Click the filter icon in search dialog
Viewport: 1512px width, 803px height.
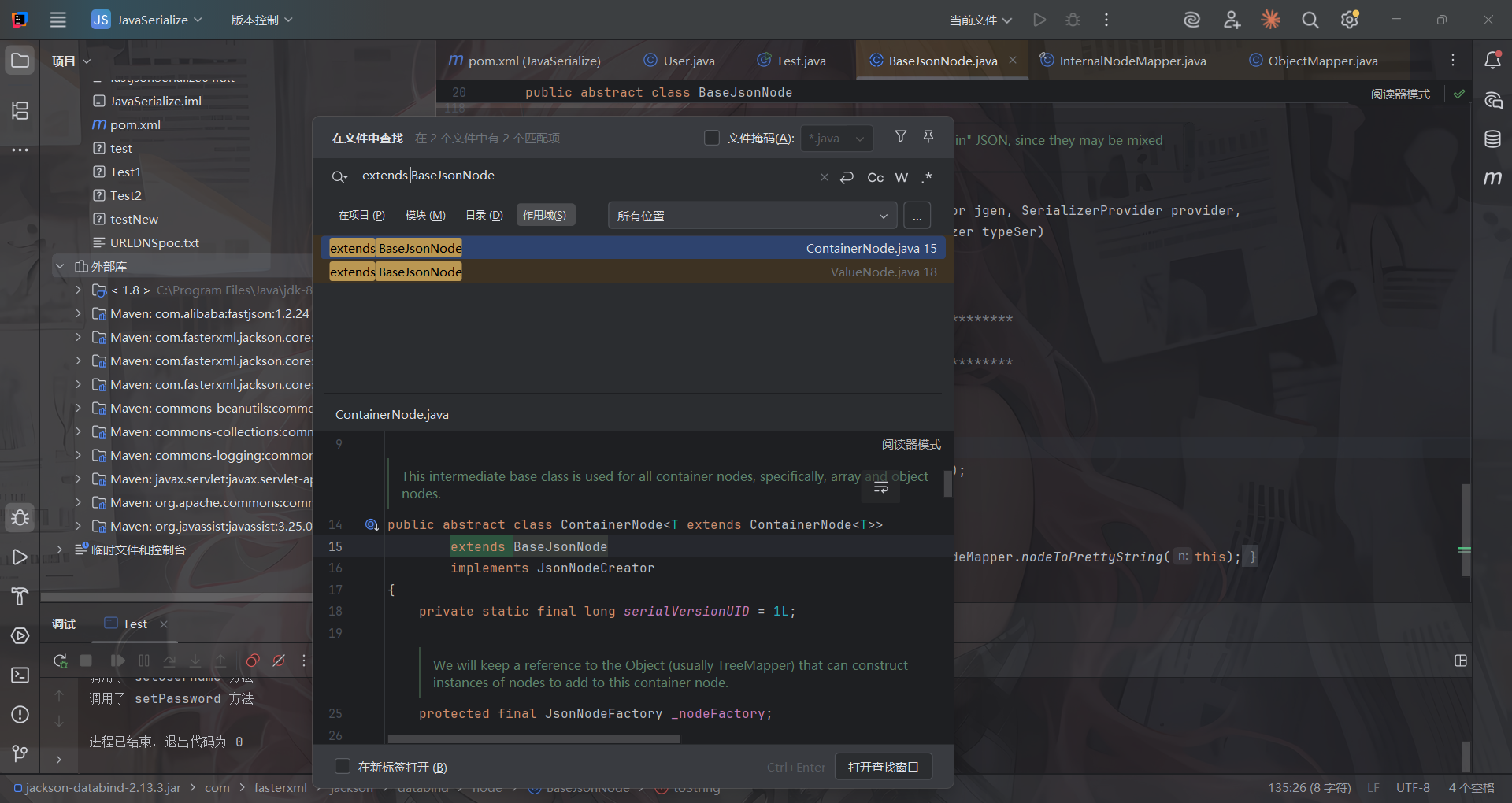point(900,137)
